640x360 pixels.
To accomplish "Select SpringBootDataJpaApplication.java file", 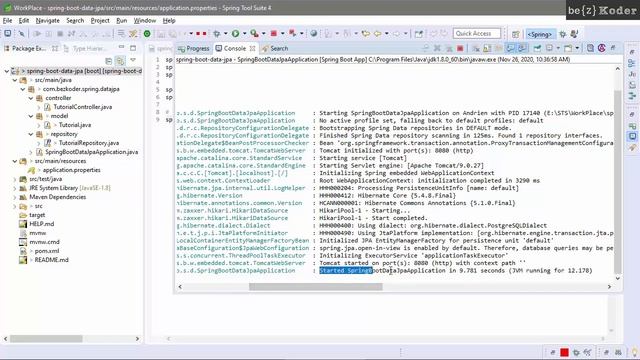I will click(x=91, y=152).
